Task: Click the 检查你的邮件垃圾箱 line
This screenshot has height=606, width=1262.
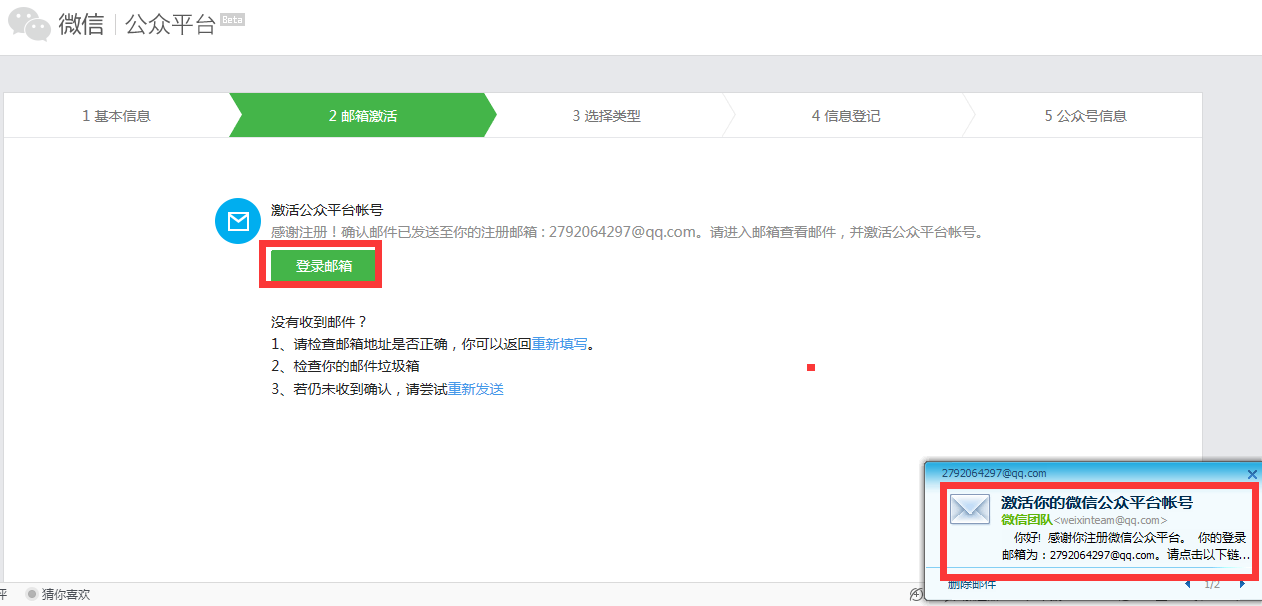Action: click(x=345, y=367)
